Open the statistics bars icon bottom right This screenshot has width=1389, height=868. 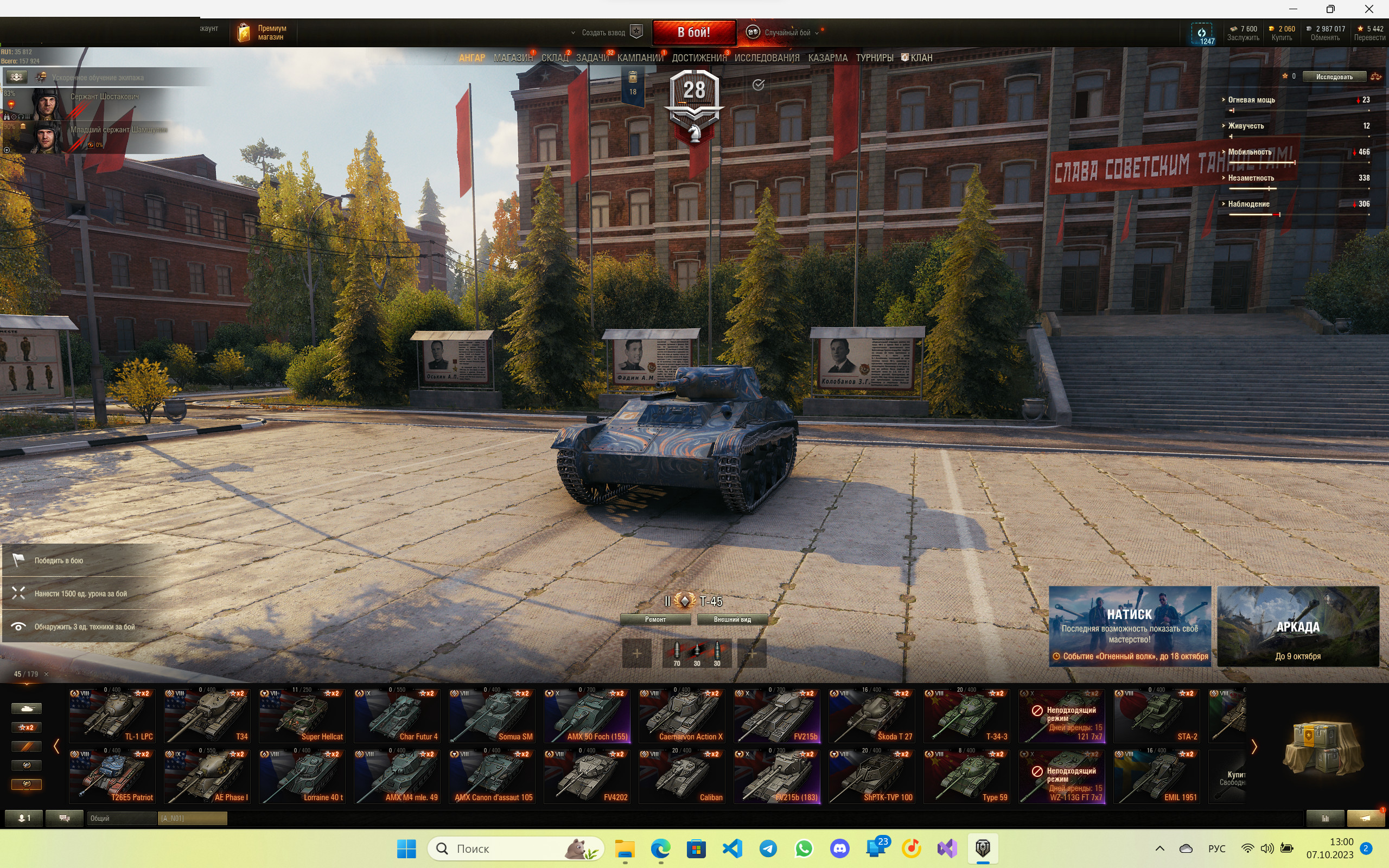point(1325,818)
